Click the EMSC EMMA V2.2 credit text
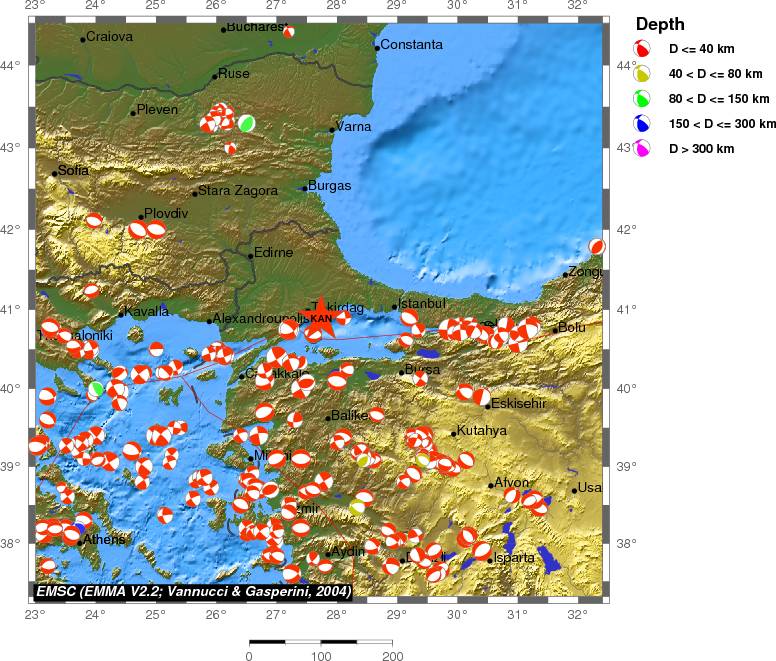This screenshot has width=776, height=661. [193, 592]
